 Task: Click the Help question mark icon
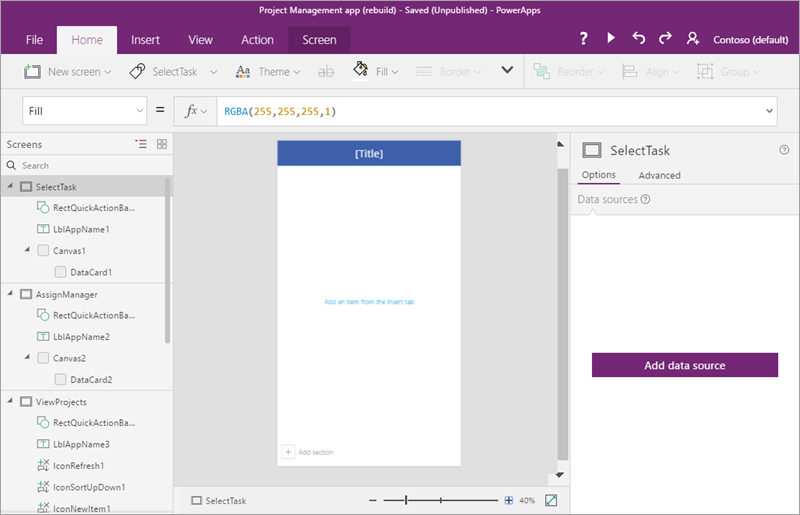(584, 39)
